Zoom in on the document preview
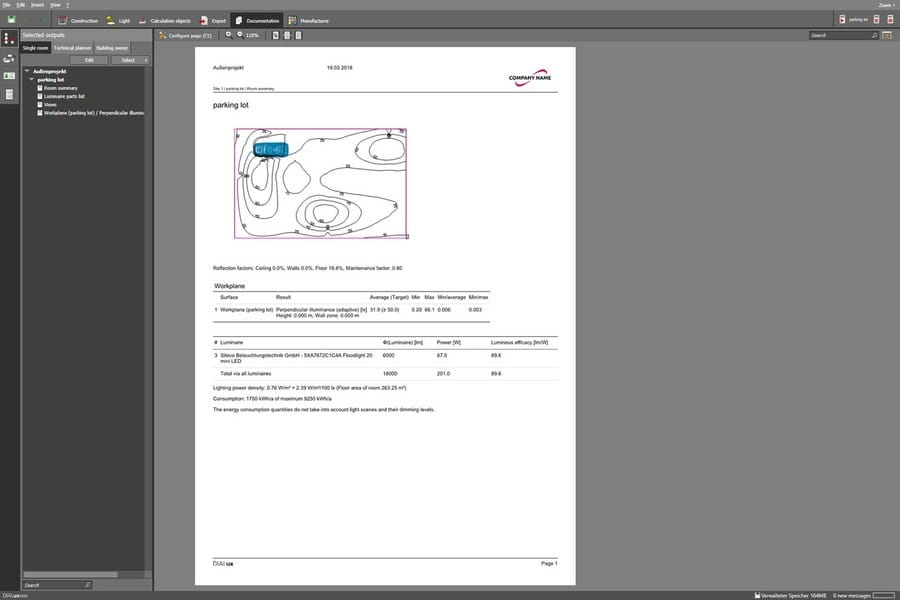 tap(228, 35)
